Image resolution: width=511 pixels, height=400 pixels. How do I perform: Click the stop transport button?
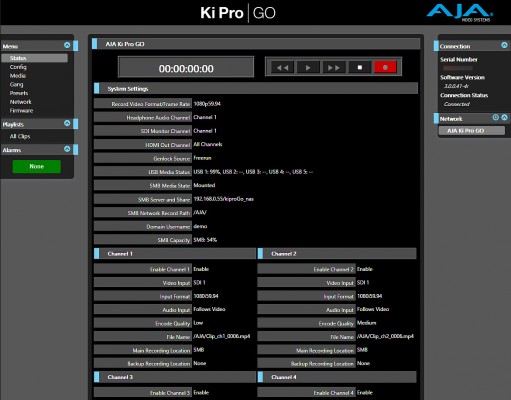360,67
